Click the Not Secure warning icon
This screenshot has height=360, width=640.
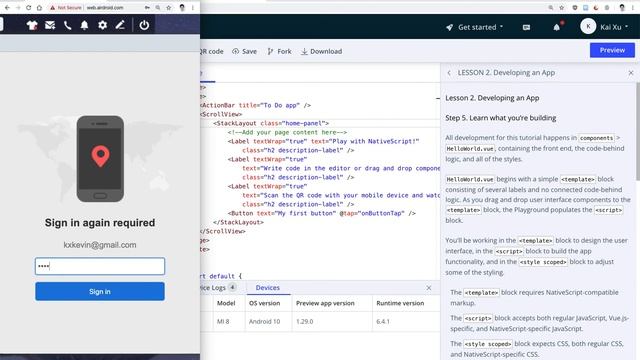(52, 7)
